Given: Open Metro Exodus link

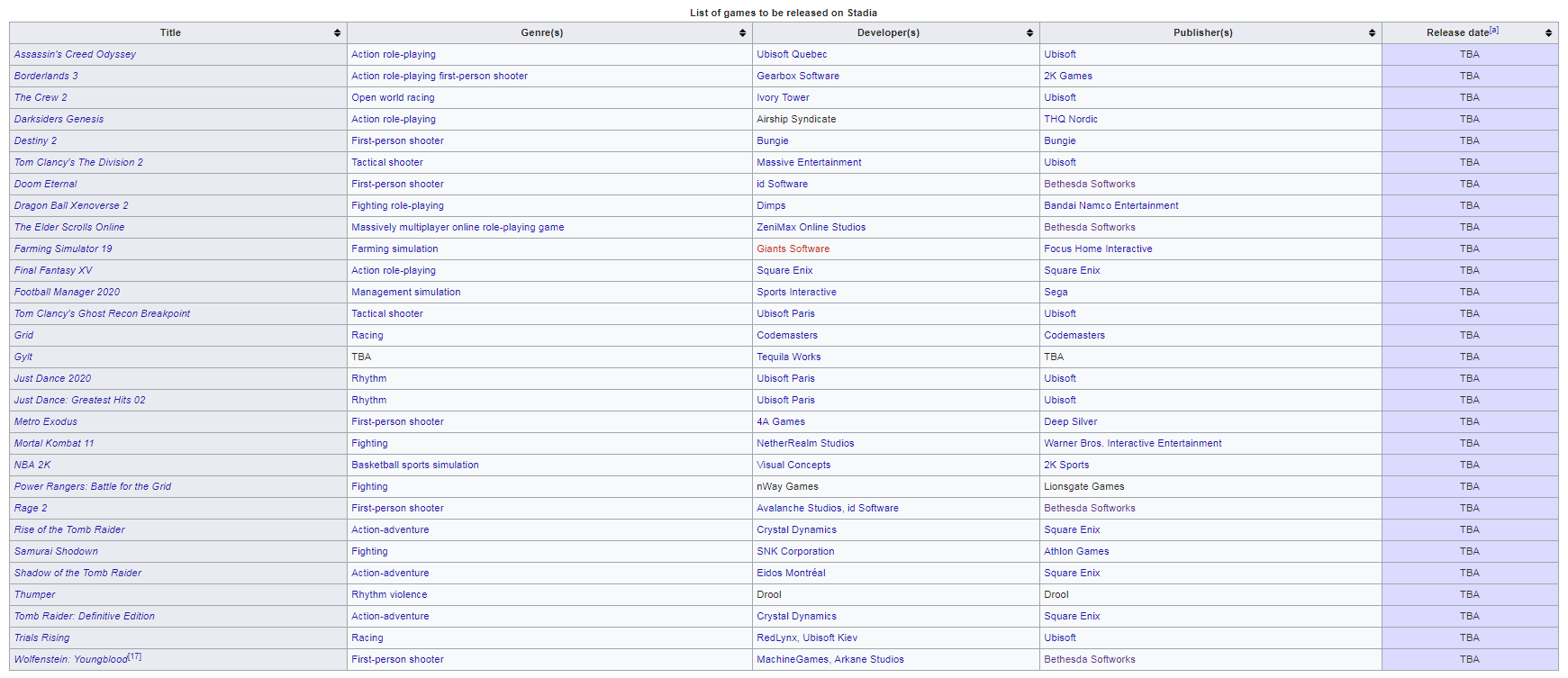Looking at the screenshot, I should point(46,421).
